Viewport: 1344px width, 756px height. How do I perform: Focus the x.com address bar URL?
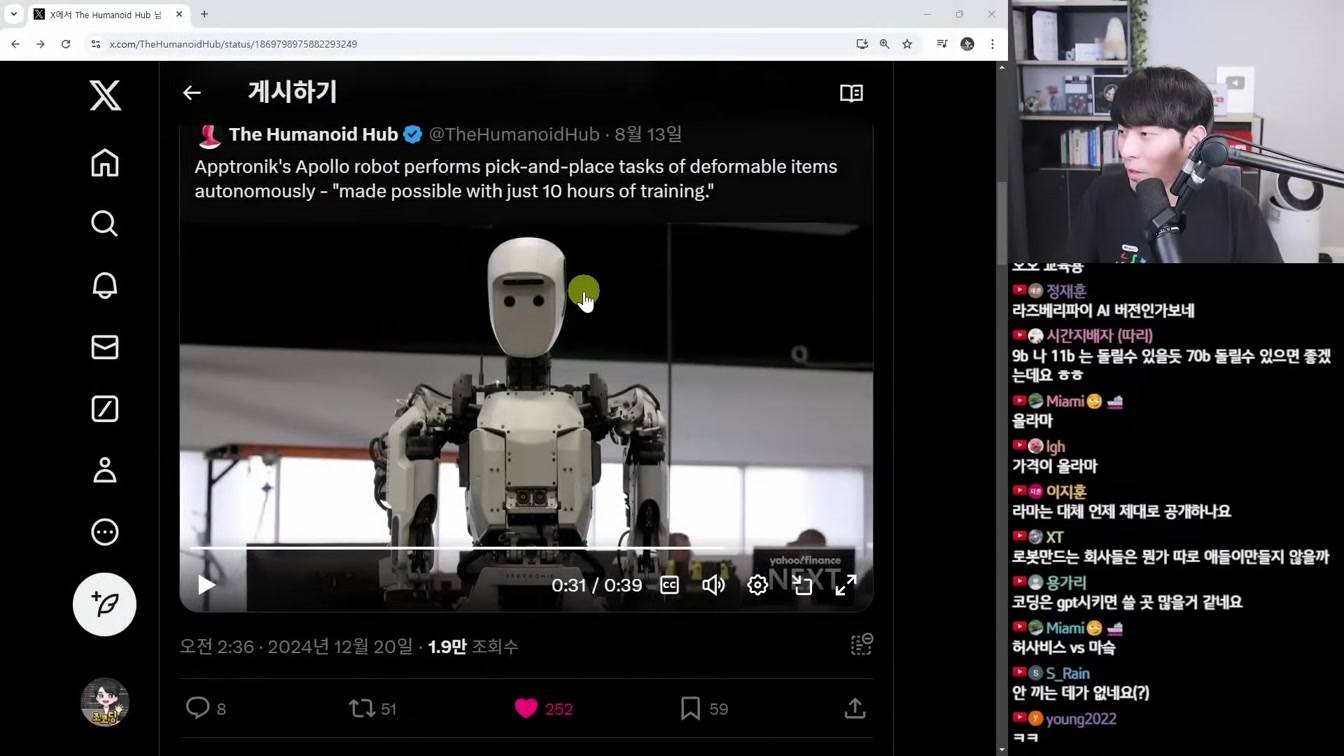(233, 44)
